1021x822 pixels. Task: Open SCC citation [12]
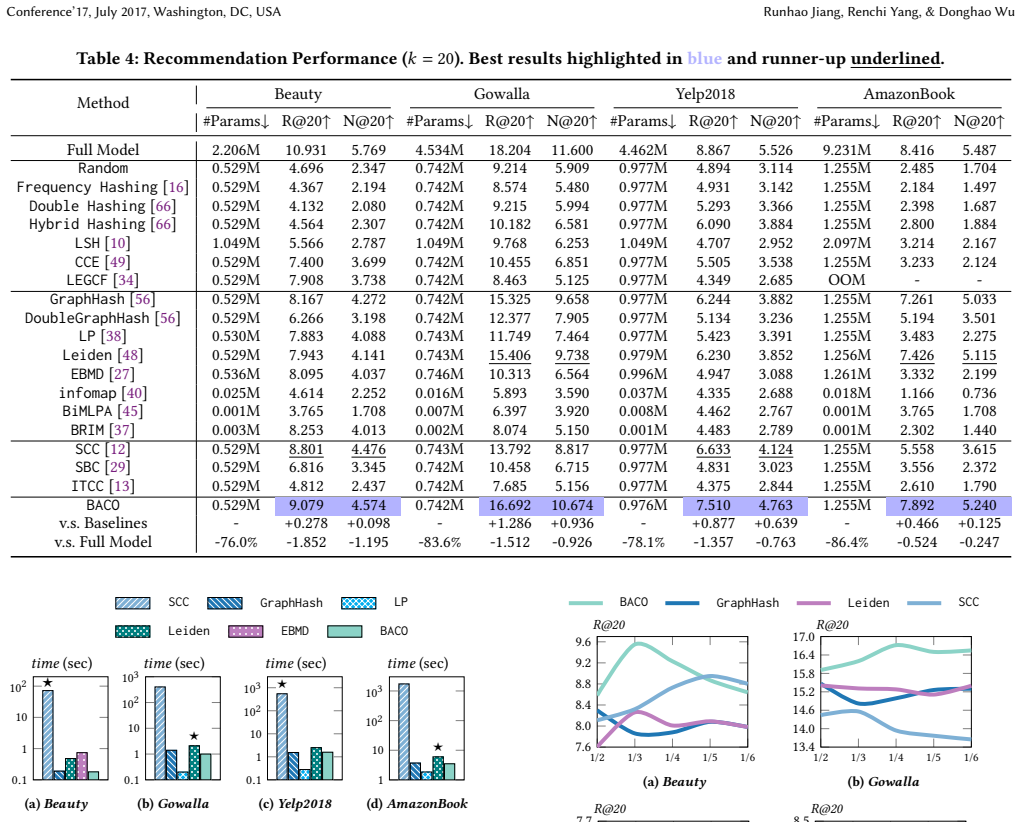[x=118, y=449]
